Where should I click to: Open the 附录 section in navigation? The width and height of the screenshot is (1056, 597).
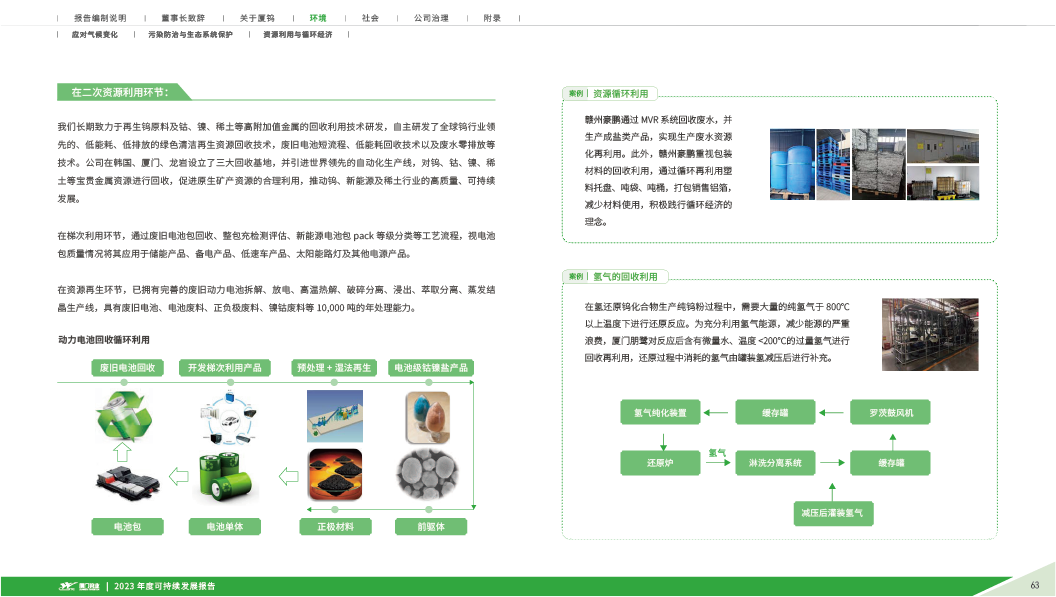click(492, 19)
